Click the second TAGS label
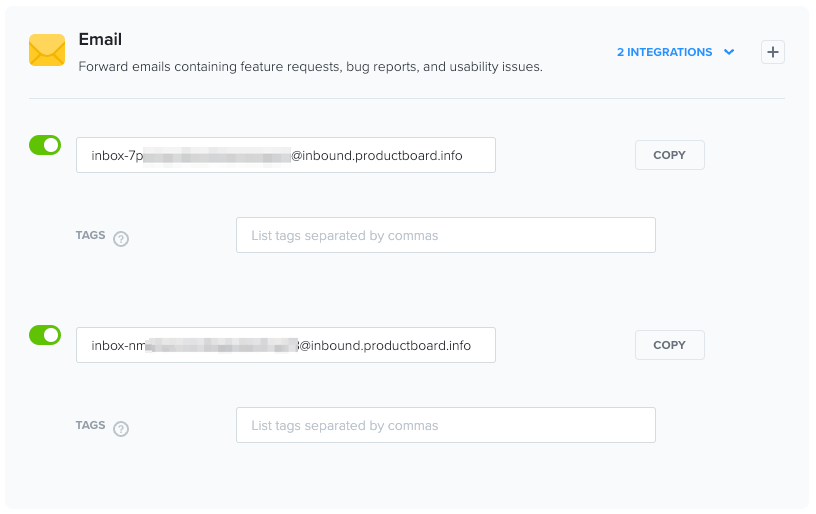The width and height of the screenshot is (816, 514). (91, 425)
